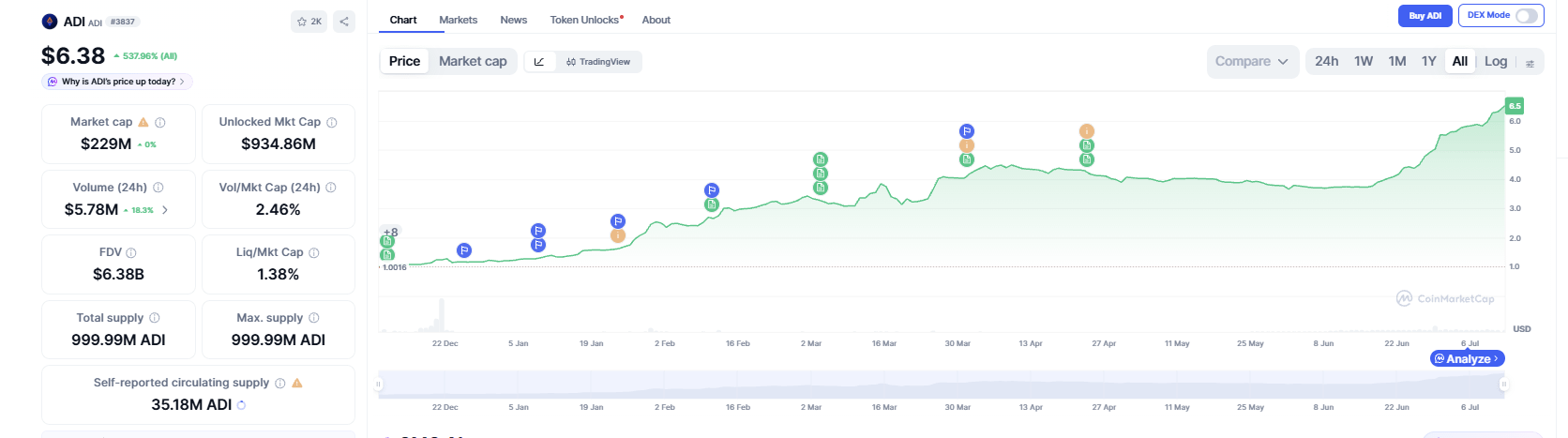Viewport: 1568px width, 438px height.
Task: Click the 18.3% volume change indicator
Action: click(x=139, y=210)
